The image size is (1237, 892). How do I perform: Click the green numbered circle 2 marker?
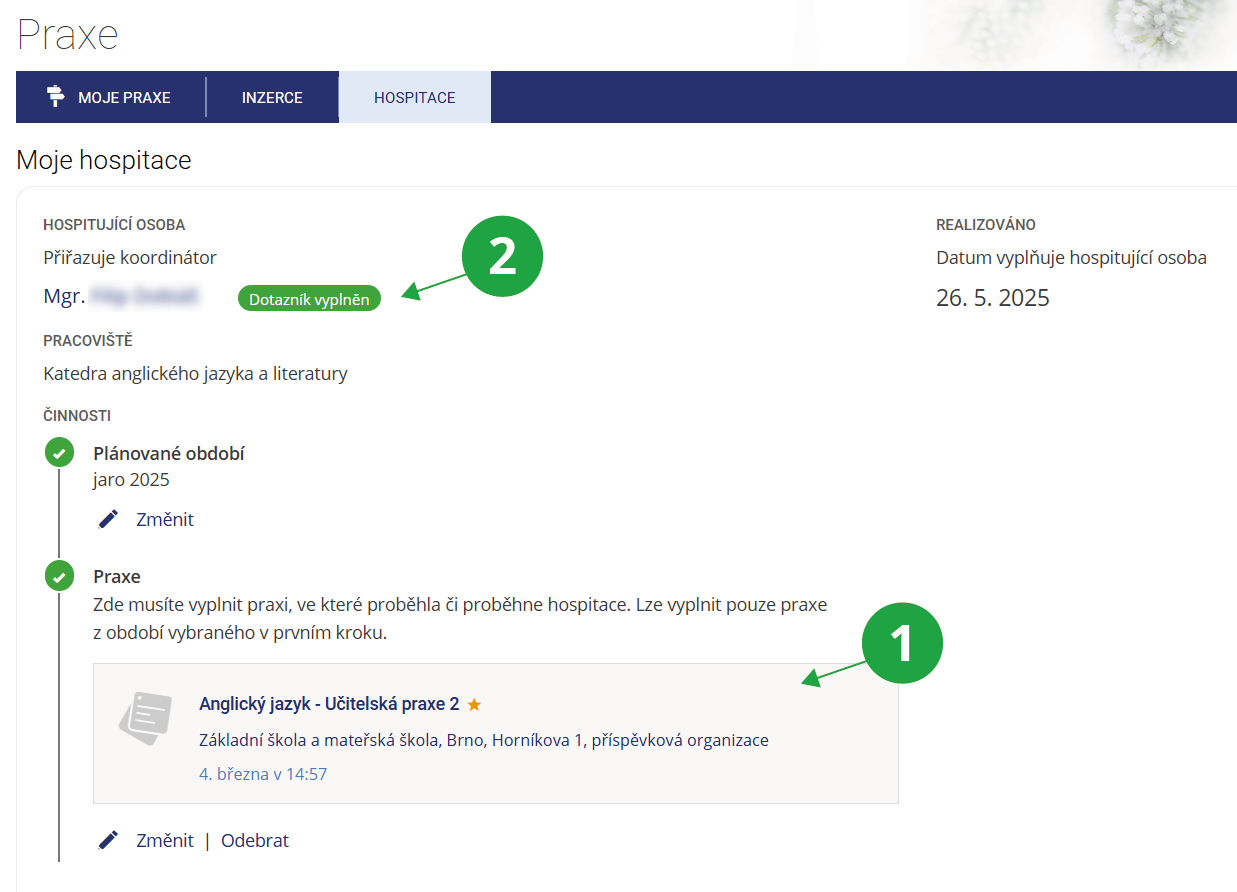click(501, 257)
